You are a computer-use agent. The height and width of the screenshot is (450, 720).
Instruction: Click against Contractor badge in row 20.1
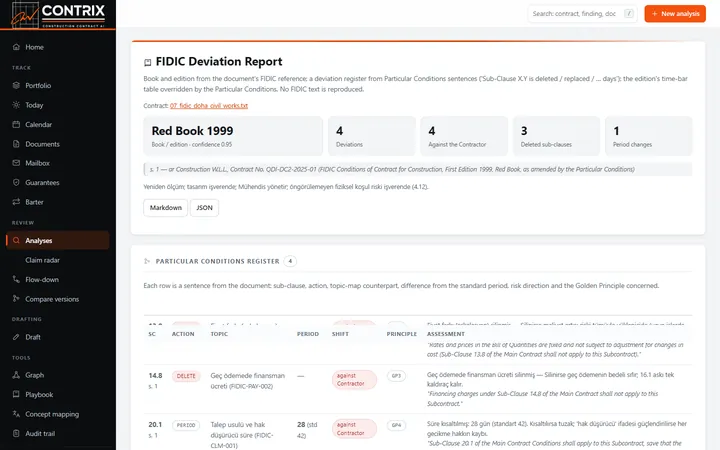tap(354, 429)
